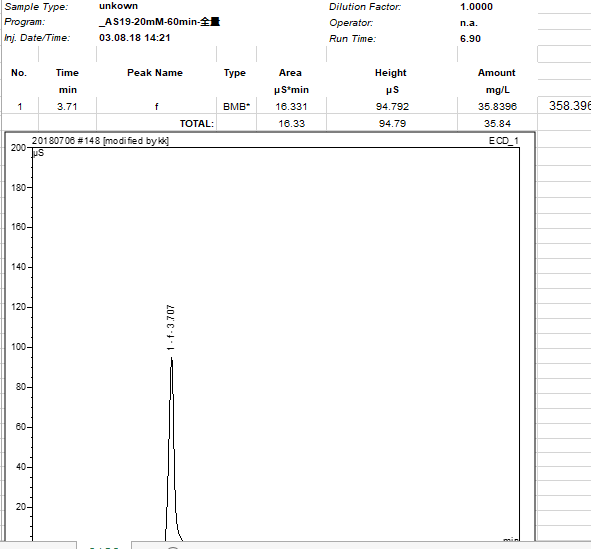The height and width of the screenshot is (549, 591).
Task: Select the Dilution Factor value 1.0000
Action: [x=476, y=7]
